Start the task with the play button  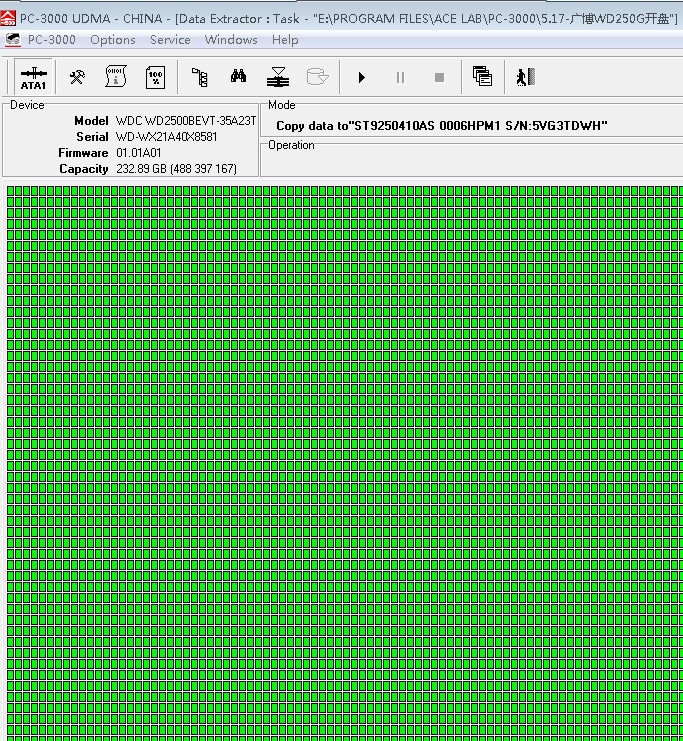click(x=362, y=77)
